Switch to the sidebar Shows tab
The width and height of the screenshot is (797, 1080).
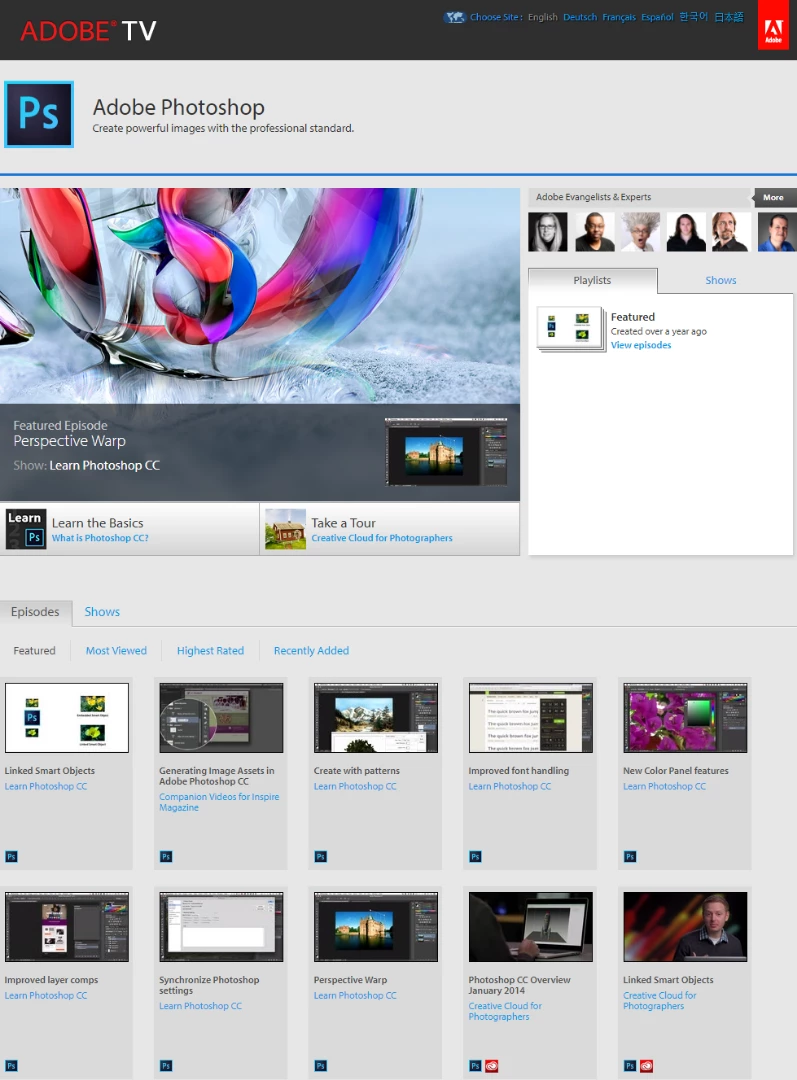(x=721, y=280)
